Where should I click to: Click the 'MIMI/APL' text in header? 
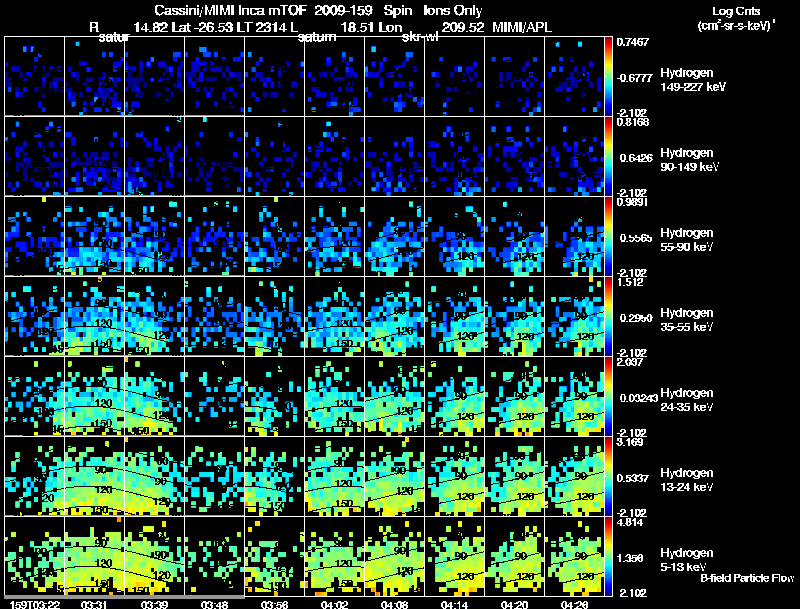521,27
